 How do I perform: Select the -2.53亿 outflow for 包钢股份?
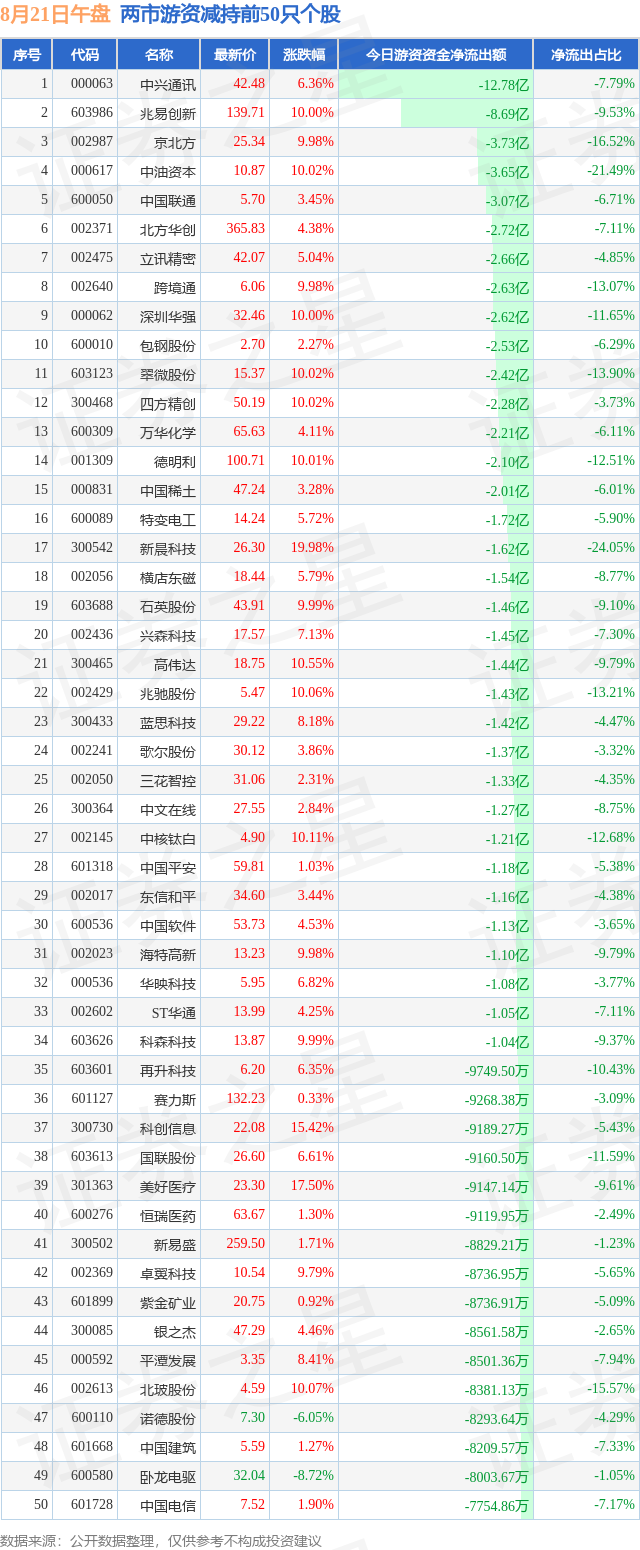click(507, 346)
